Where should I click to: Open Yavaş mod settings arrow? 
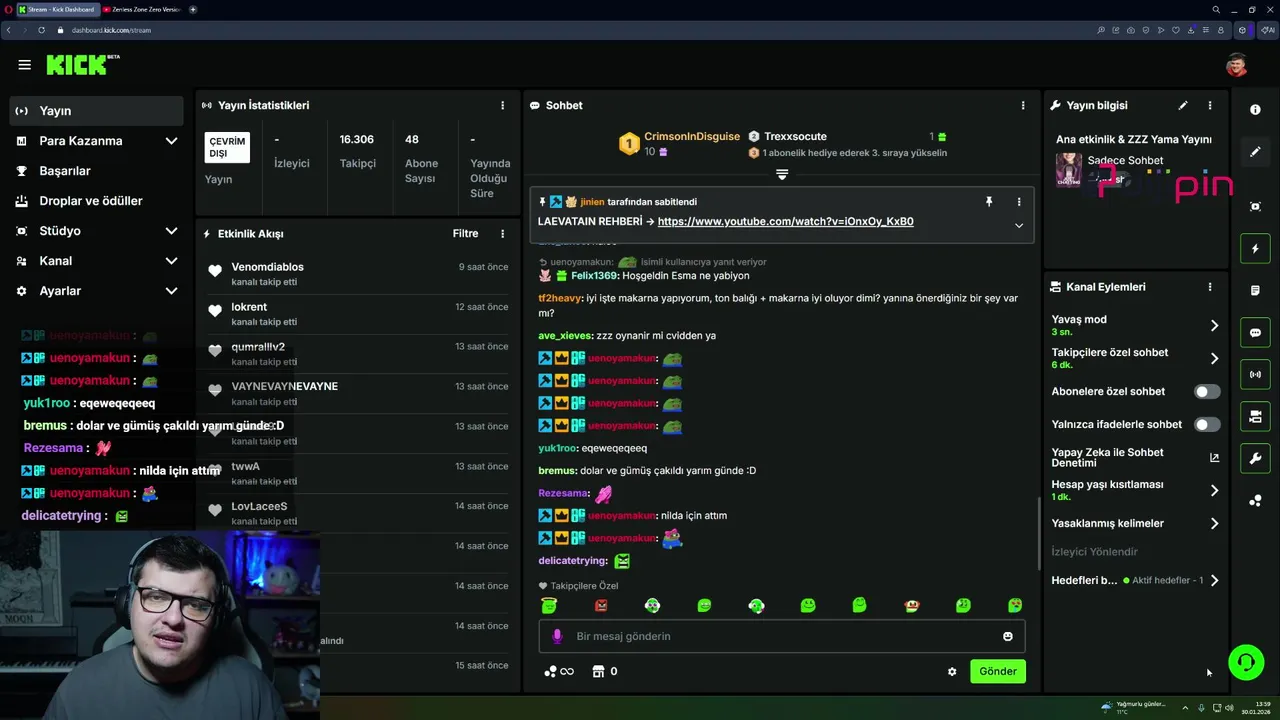tap(1214, 326)
